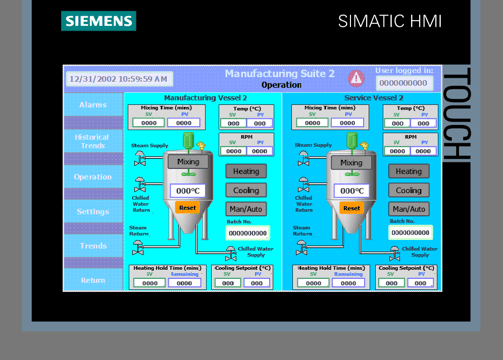Set Cooling Setpoint SV for Service Vessel 2
The image size is (503, 360).
[x=392, y=283]
